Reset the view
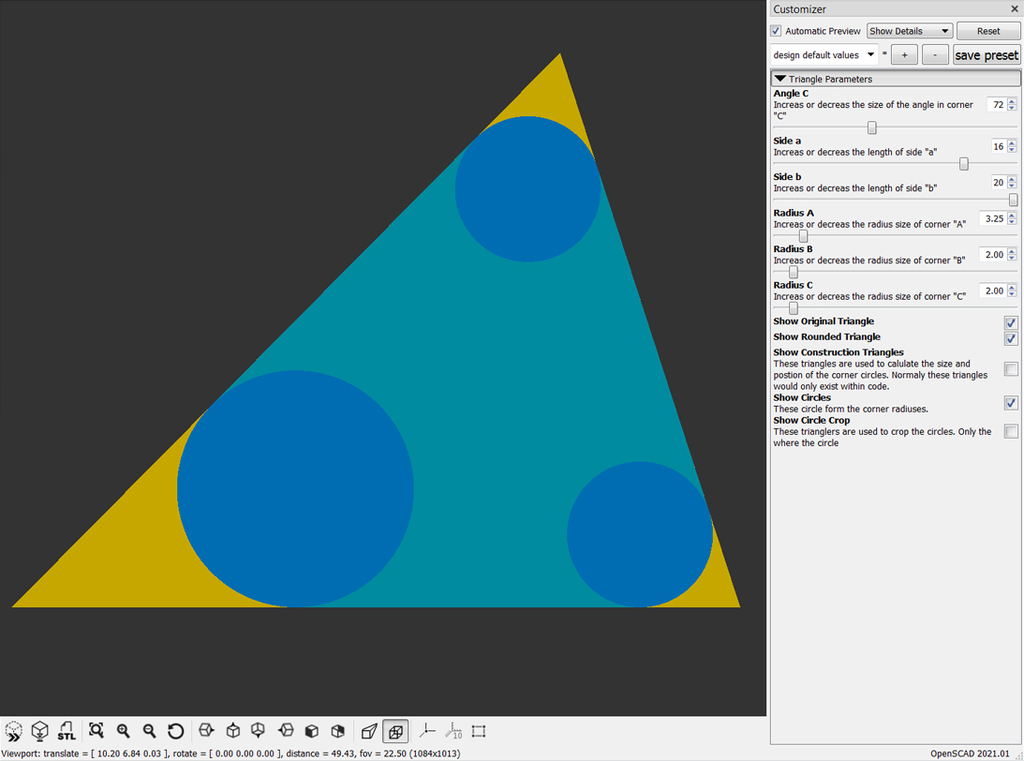This screenshot has width=1024, height=761. 176,731
